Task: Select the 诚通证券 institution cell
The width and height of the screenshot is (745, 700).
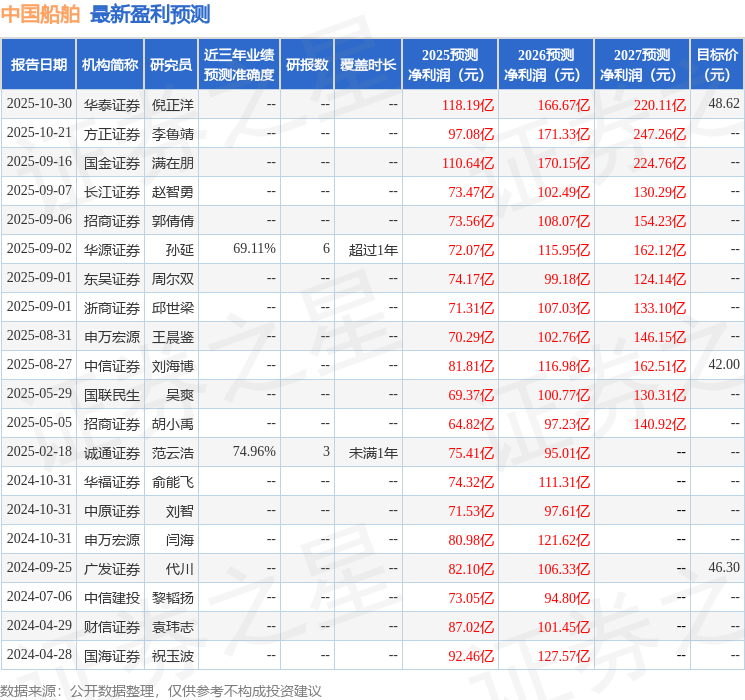Action: pyautogui.click(x=112, y=453)
